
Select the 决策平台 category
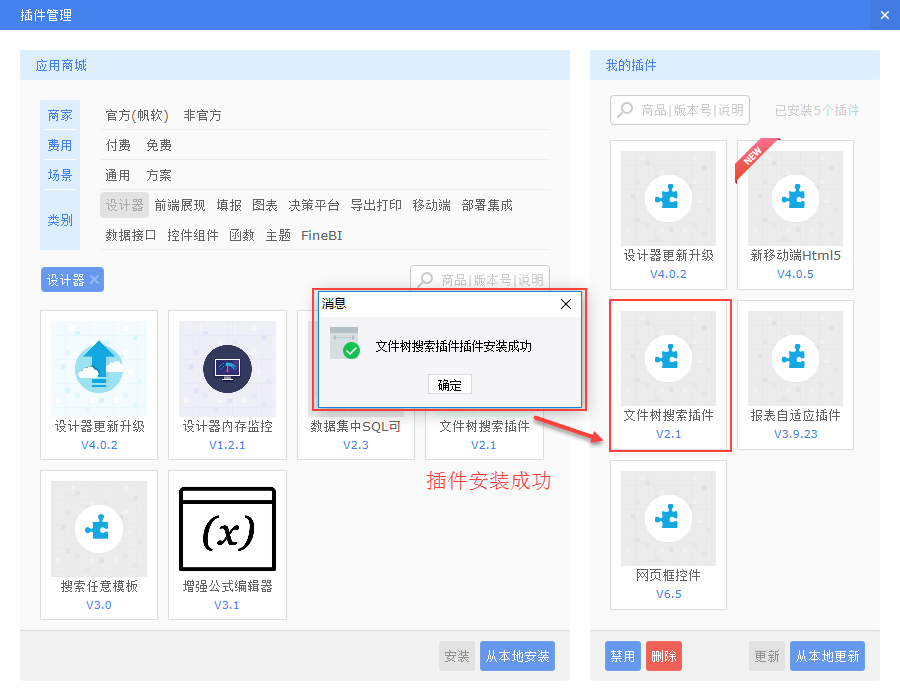click(314, 205)
